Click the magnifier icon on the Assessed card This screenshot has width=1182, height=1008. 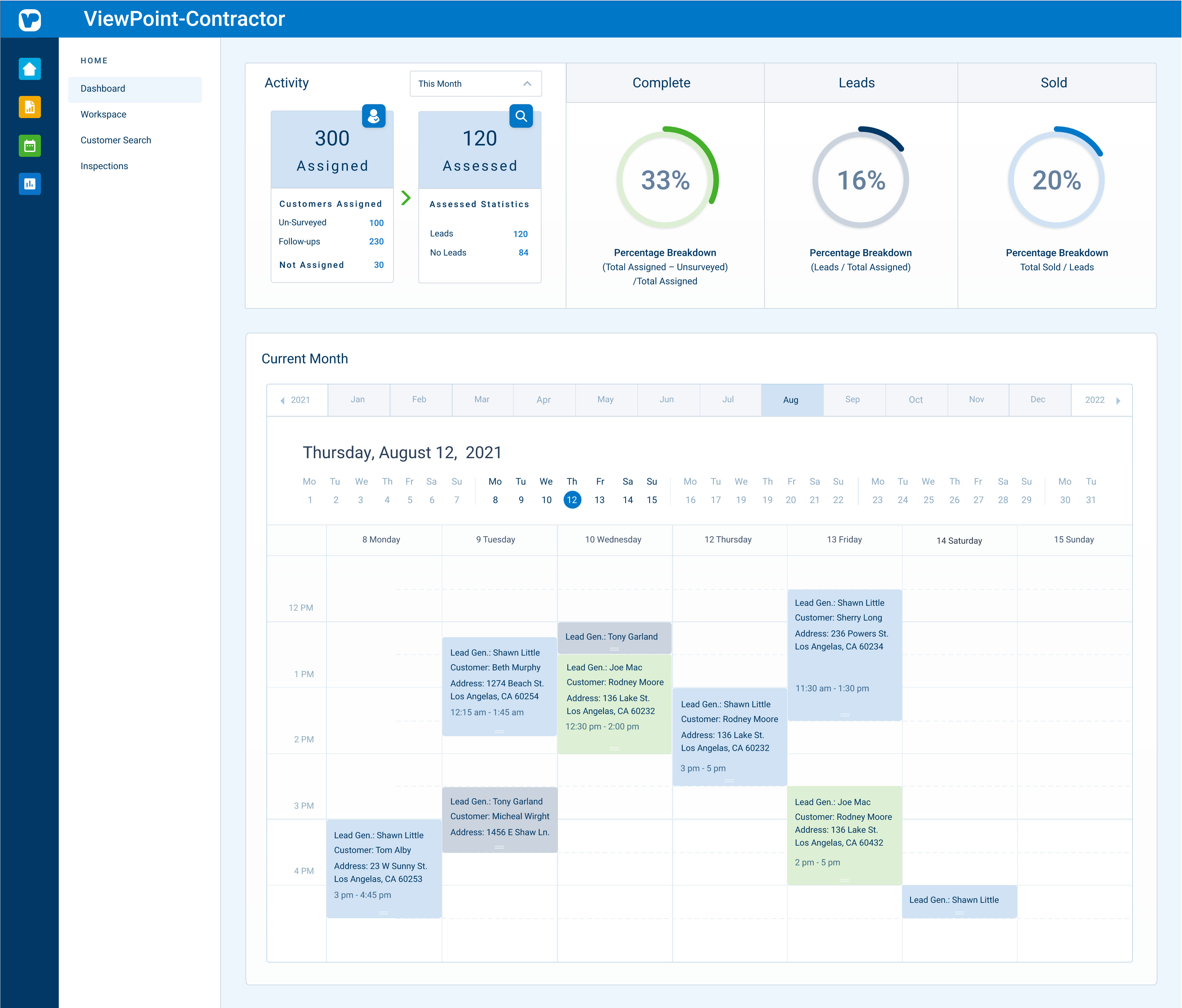tap(521, 116)
